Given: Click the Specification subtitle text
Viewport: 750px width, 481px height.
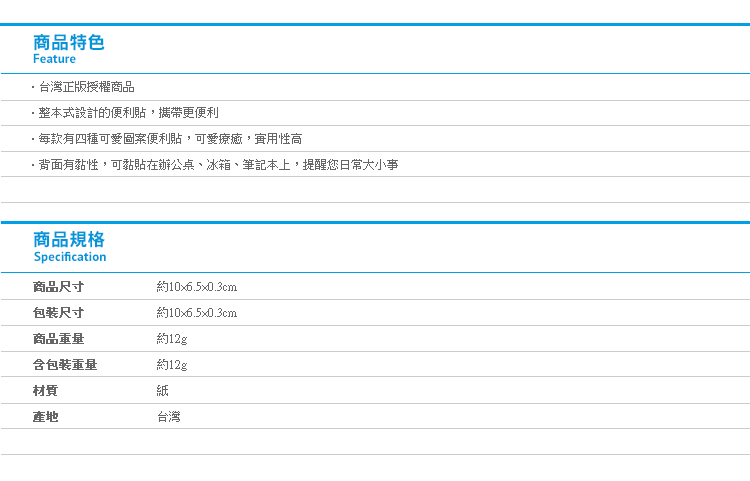Looking at the screenshot, I should [70, 257].
